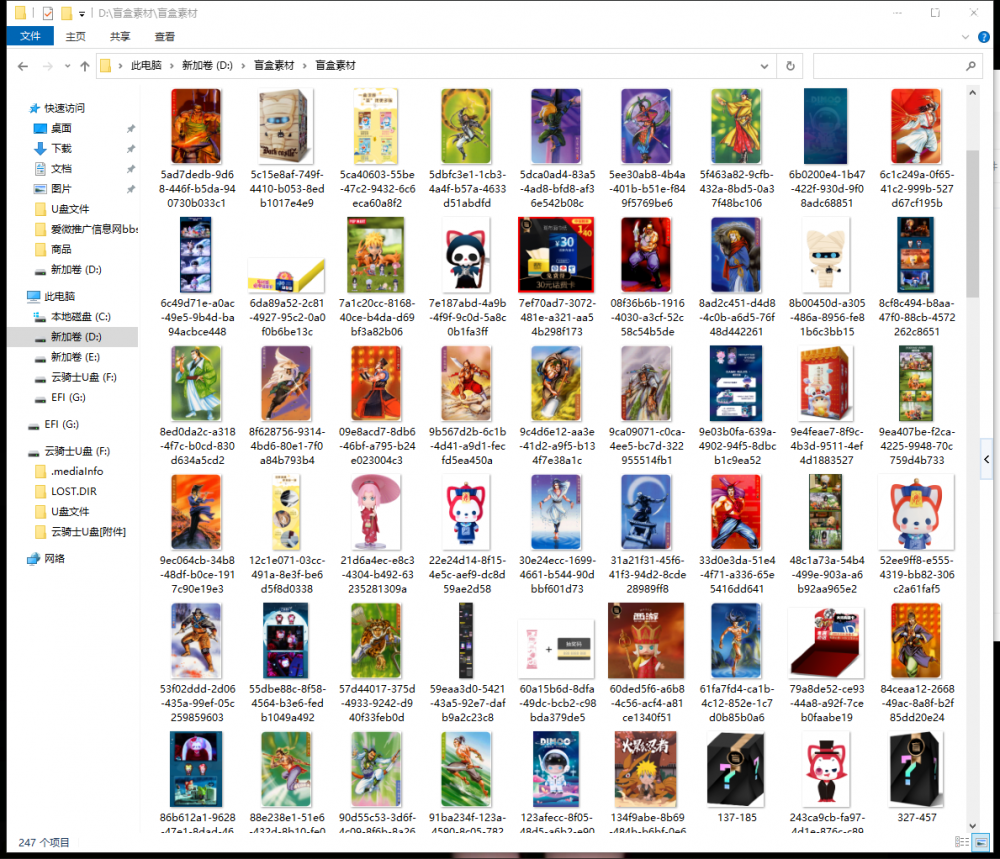Select 快速访问 in the navigation pane
The width and height of the screenshot is (1000, 859).
[x=64, y=108]
